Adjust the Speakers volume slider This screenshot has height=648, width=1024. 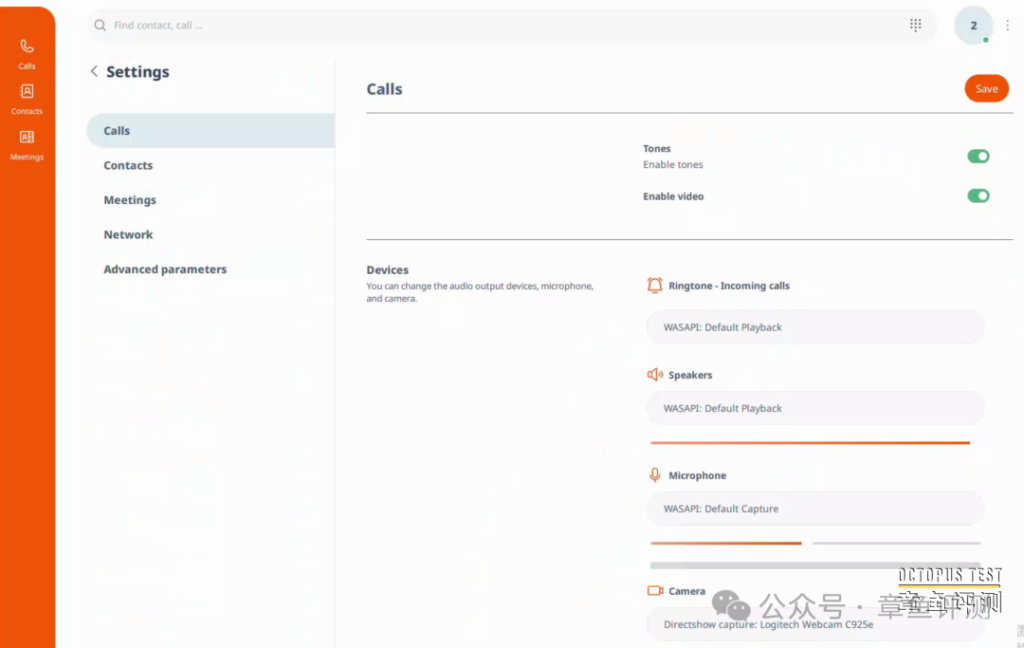coord(810,442)
